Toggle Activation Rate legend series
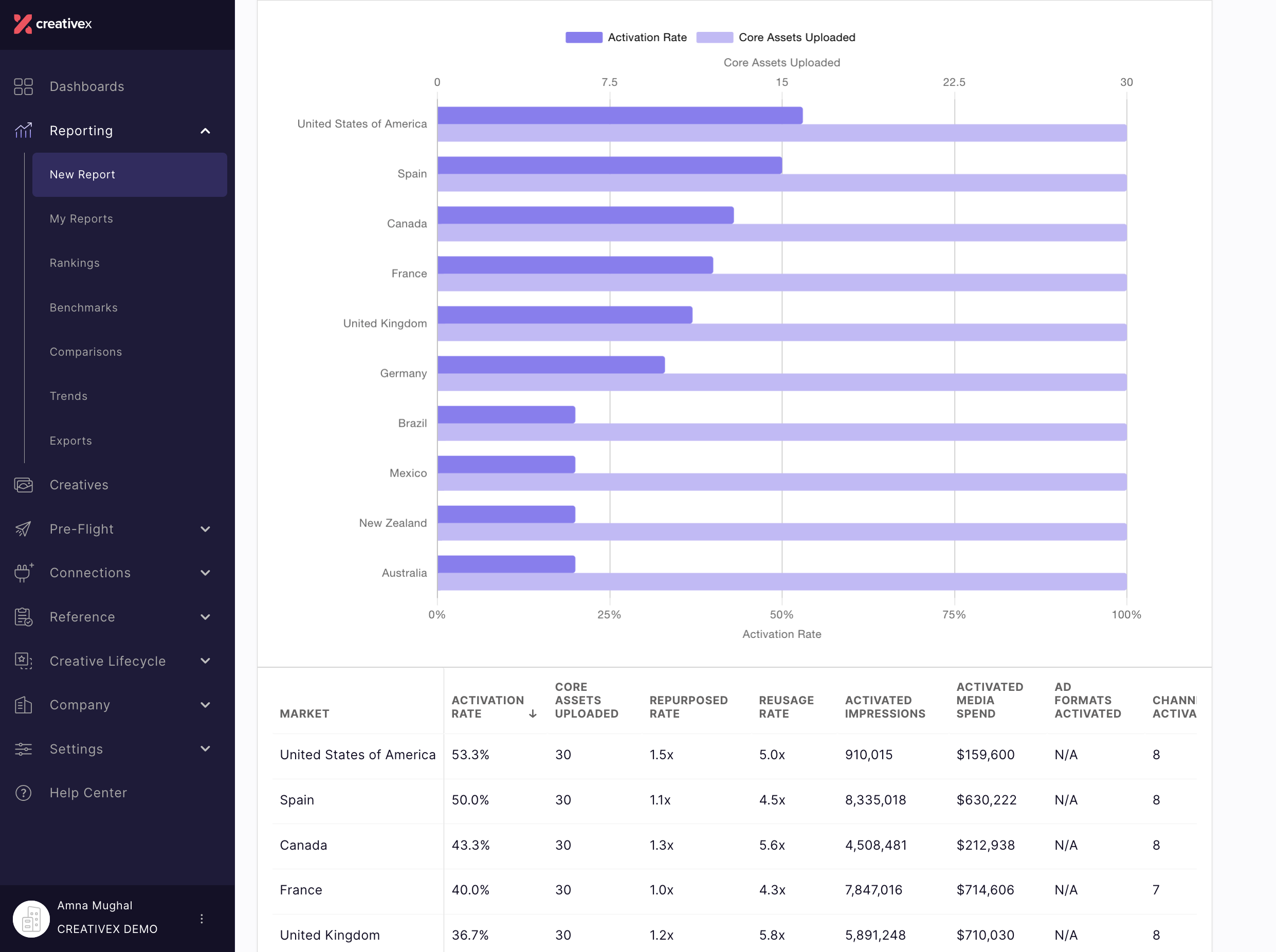The height and width of the screenshot is (952, 1276). [626, 38]
